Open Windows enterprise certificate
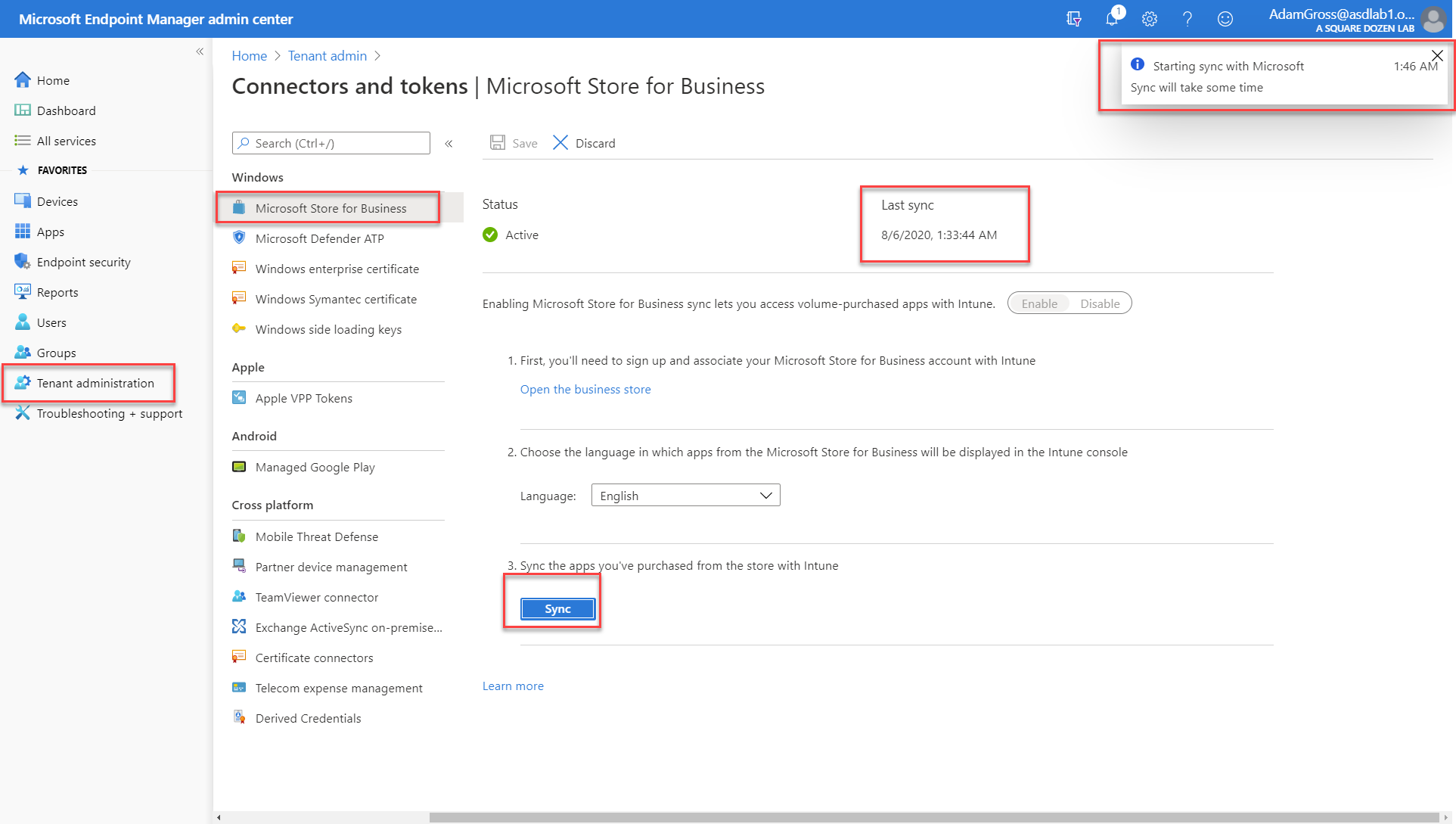 (x=337, y=269)
